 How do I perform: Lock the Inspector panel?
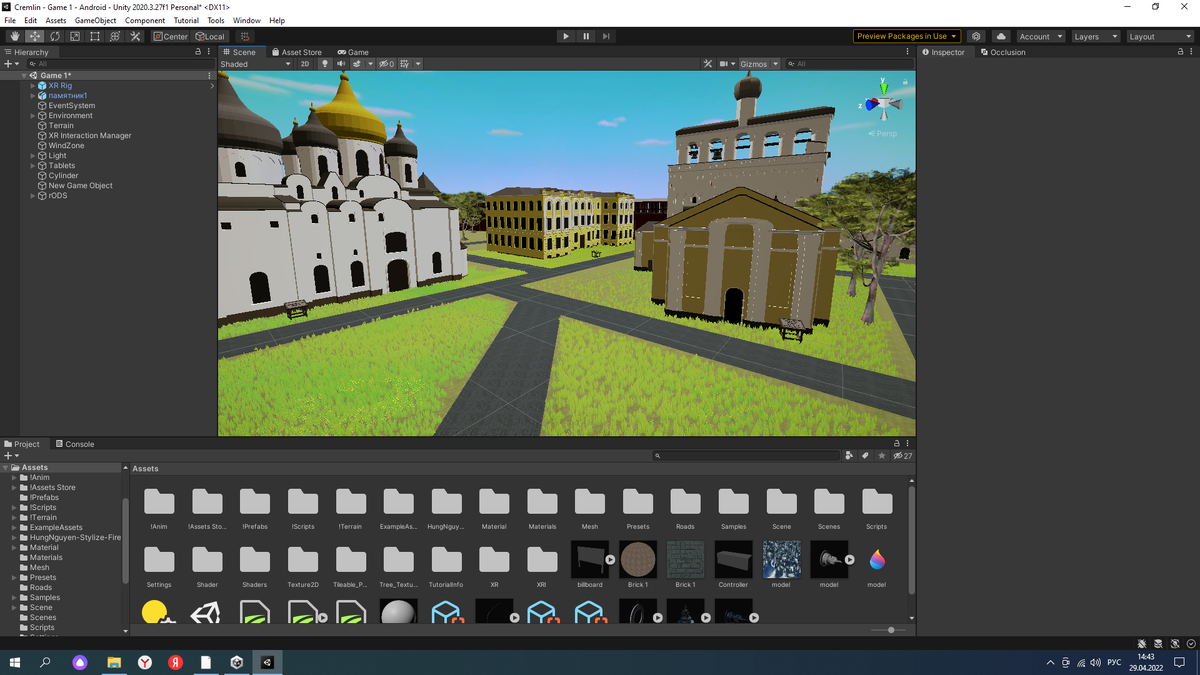[x=1181, y=52]
